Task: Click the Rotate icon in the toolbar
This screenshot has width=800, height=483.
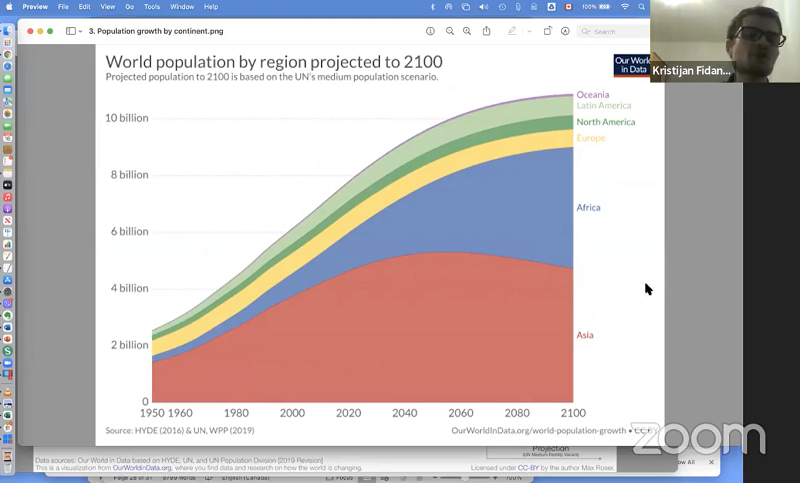Action: coord(547,31)
